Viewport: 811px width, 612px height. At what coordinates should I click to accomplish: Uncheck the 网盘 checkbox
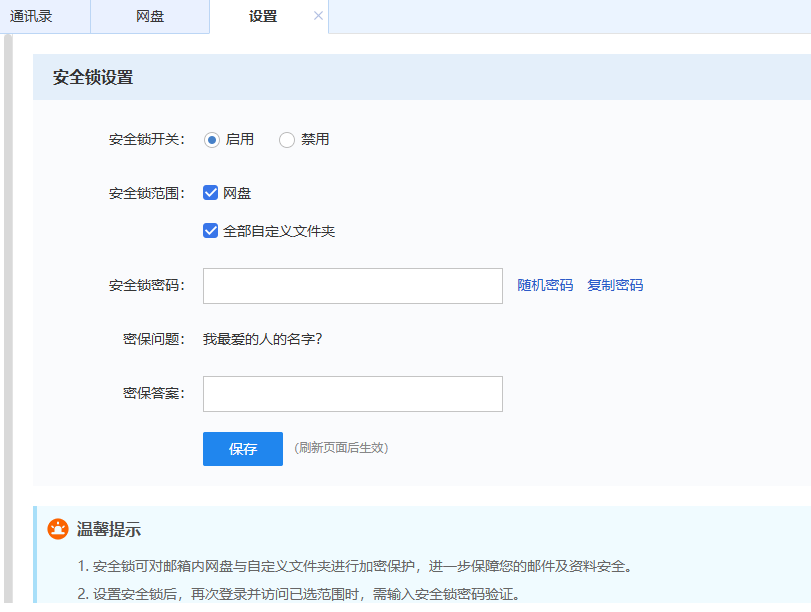[x=211, y=193]
